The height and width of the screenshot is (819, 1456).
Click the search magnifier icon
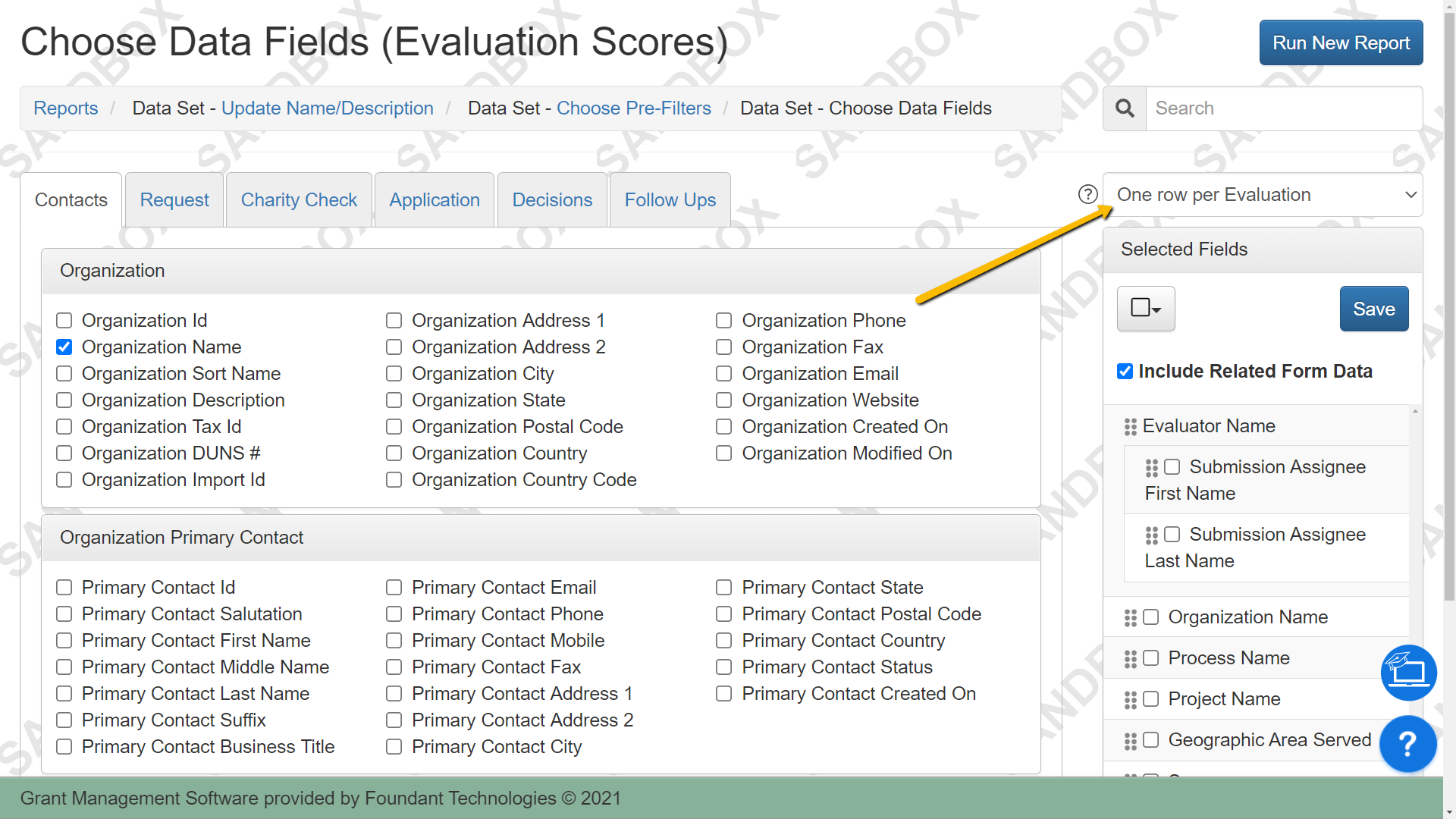[x=1125, y=108]
